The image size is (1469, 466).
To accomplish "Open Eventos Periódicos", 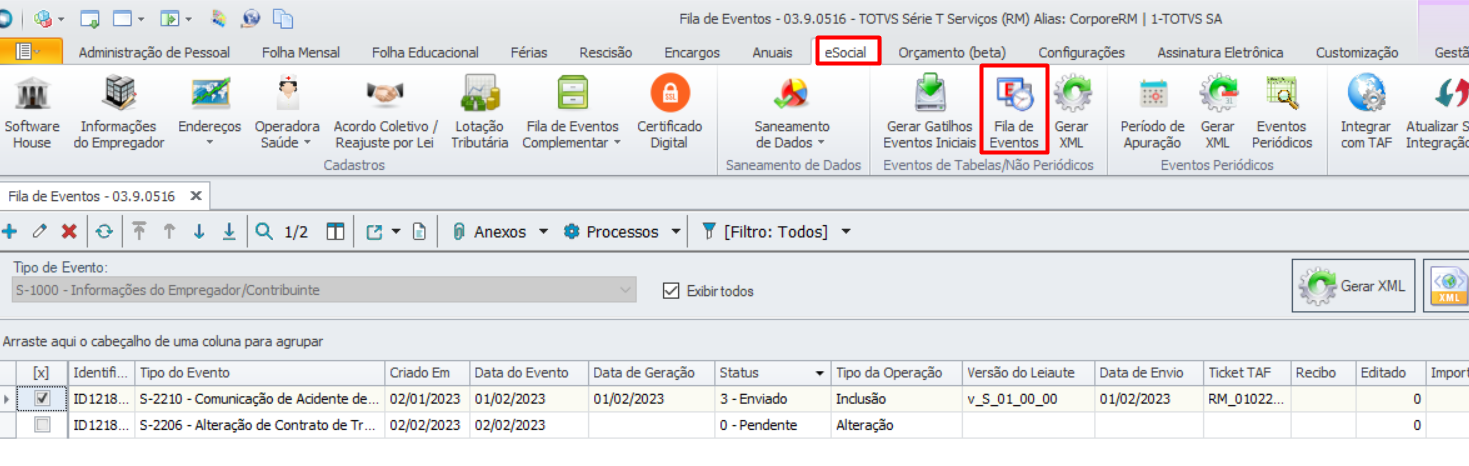I will [x=1282, y=113].
